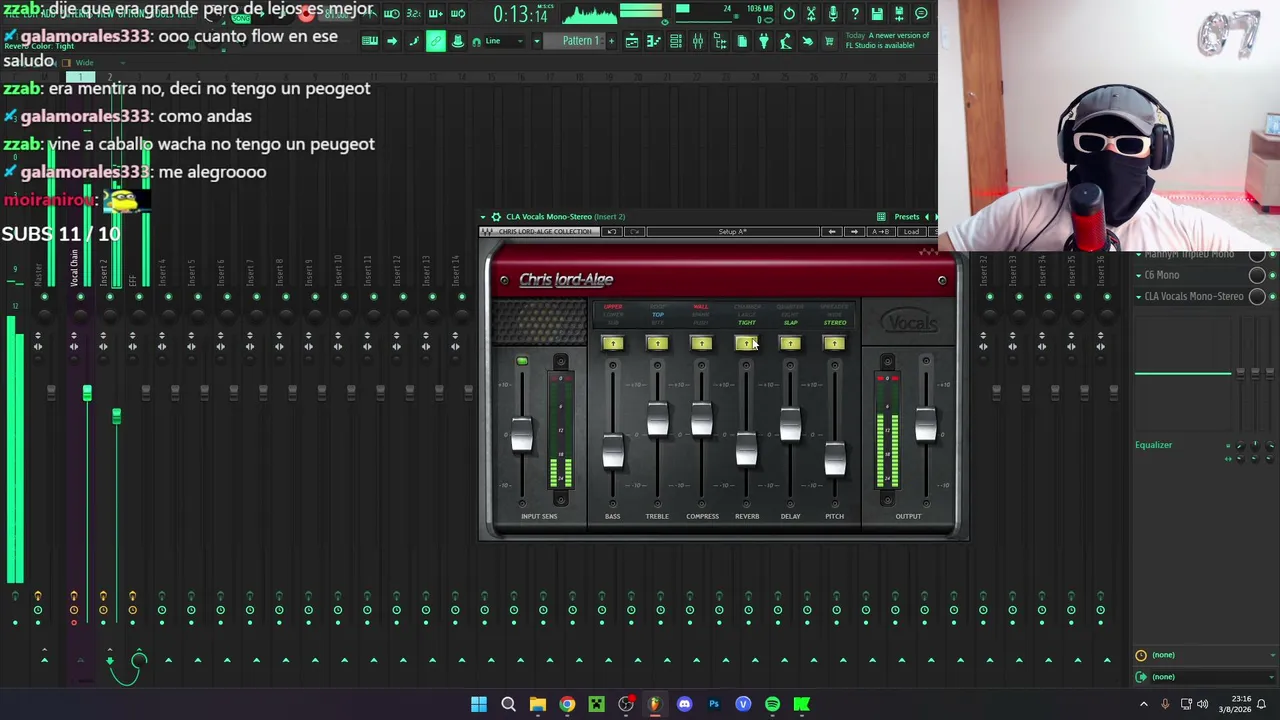Switch the Treble mode selector button
Image resolution: width=1280 pixels, height=720 pixels.
click(657, 344)
